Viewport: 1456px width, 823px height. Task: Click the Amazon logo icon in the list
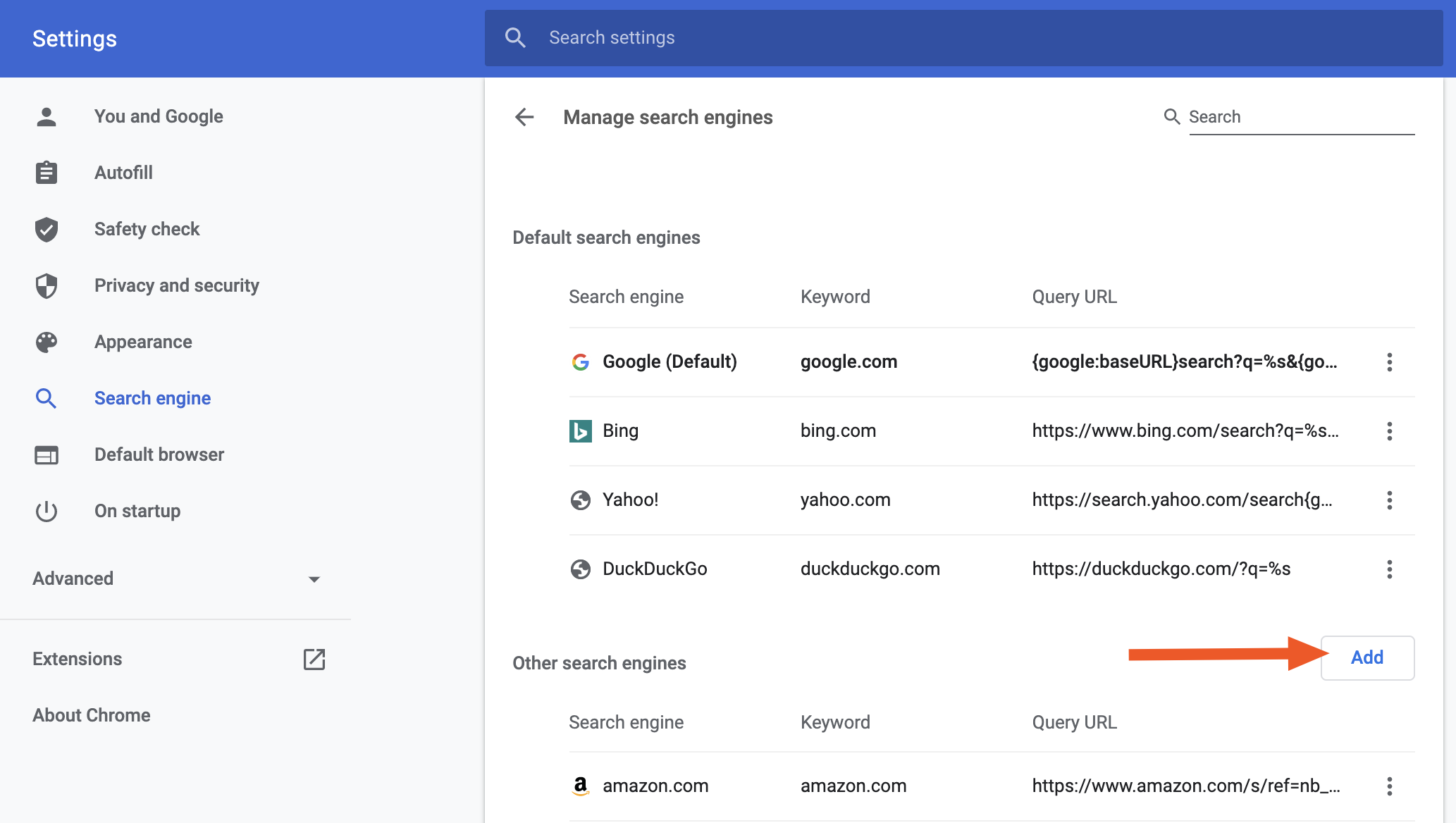581,786
